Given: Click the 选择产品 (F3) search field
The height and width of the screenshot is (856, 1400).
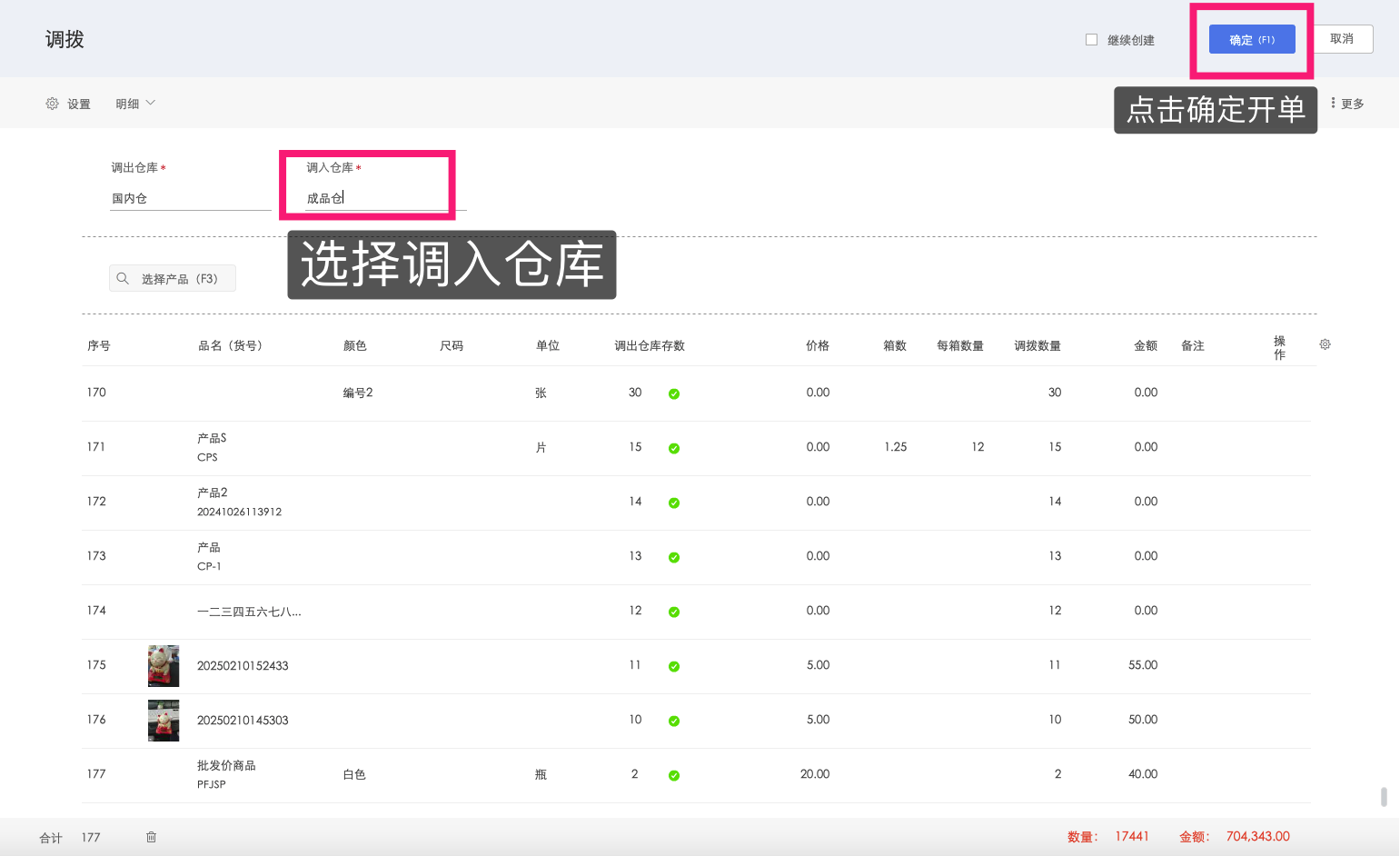Looking at the screenshot, I should pos(173,278).
